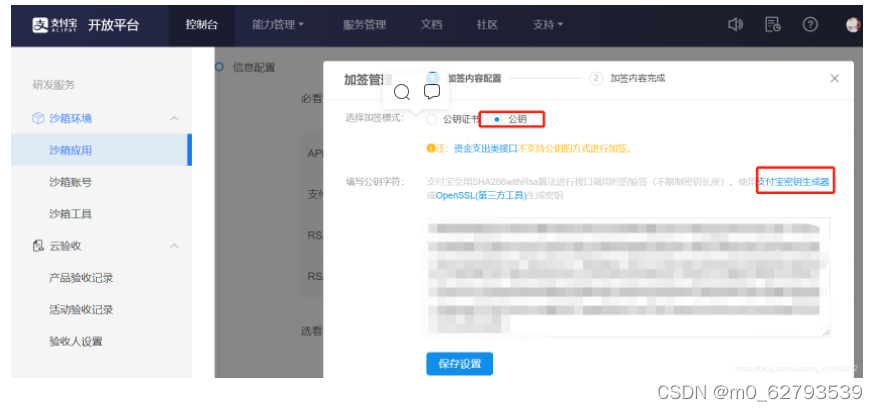Click the help question mark icon
878x411 pixels.
pos(810,24)
